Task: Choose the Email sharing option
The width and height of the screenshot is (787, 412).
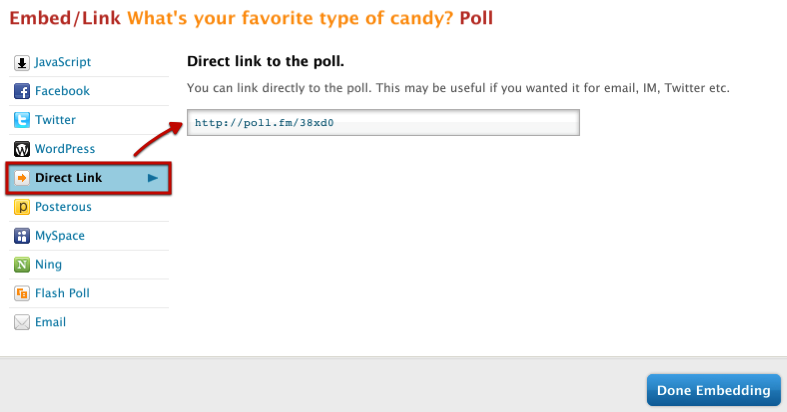Action: click(x=50, y=323)
